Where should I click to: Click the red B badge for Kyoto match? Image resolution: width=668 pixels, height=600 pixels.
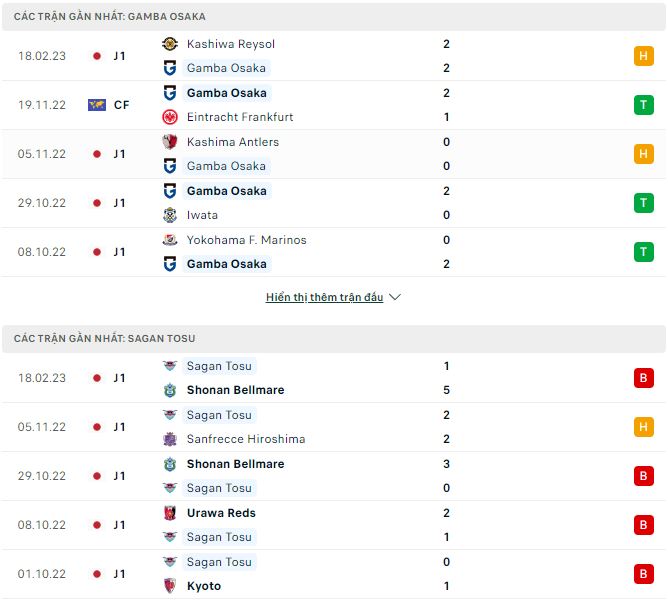(x=644, y=574)
